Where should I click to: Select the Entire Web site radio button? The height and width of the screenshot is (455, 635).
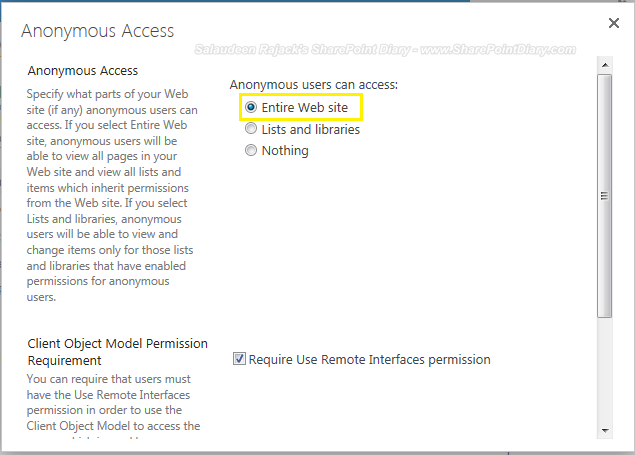point(251,106)
